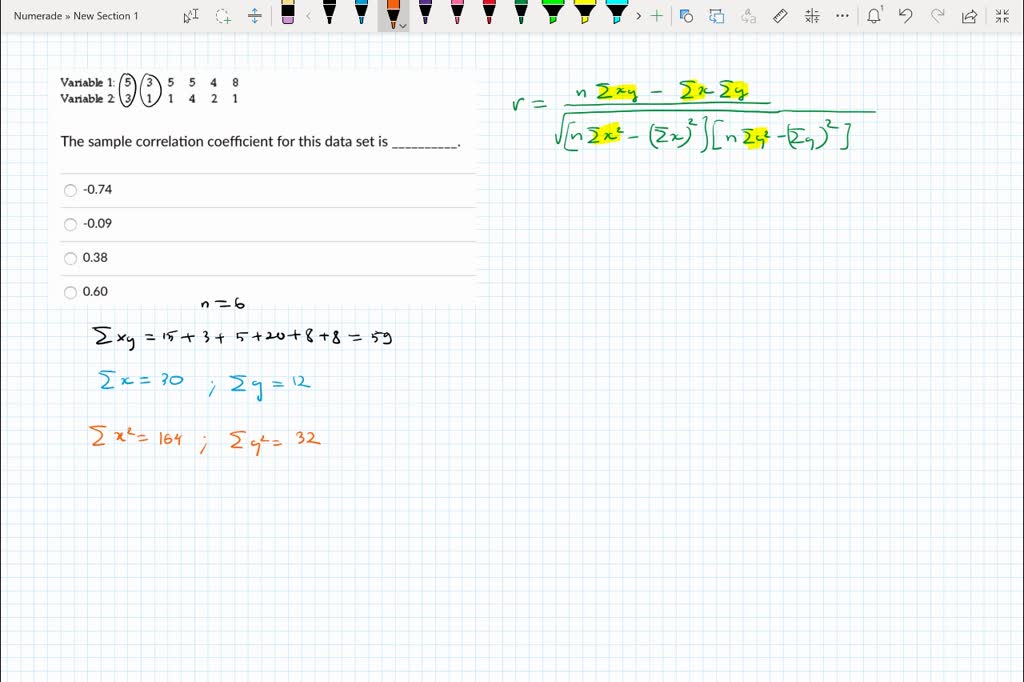The width and height of the screenshot is (1024, 682).
Task: Select the 0.38 answer option
Action: click(x=70, y=258)
